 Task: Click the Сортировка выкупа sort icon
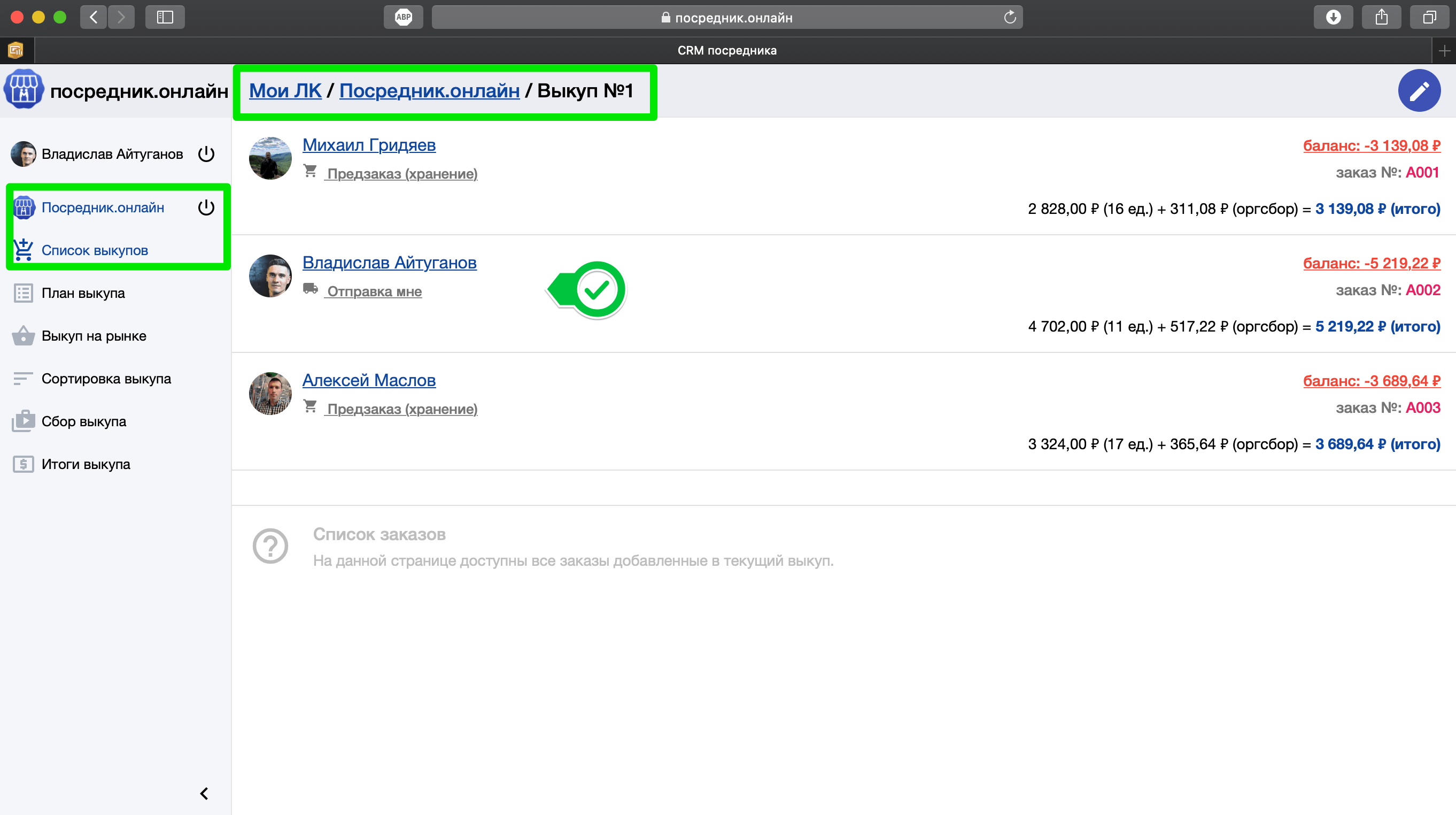pyautogui.click(x=22, y=379)
